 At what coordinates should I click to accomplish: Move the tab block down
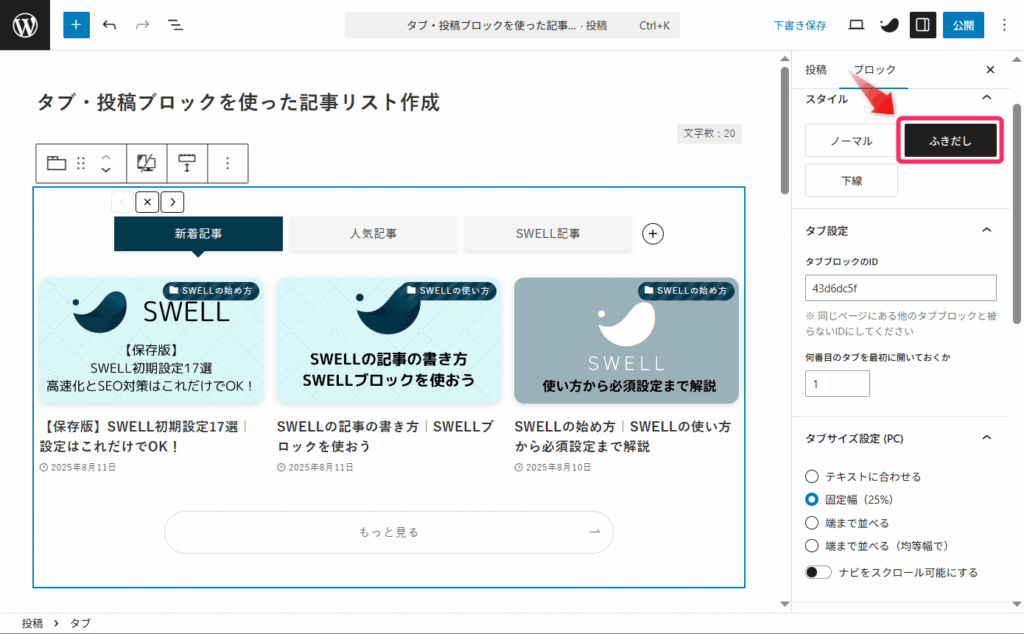click(106, 169)
